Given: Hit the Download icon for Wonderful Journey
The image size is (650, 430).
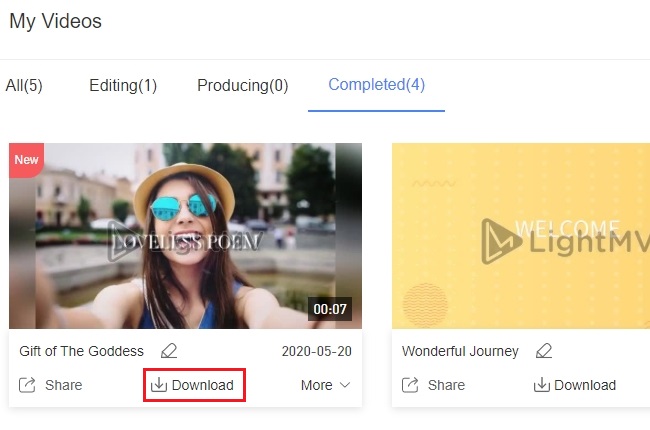Looking at the screenshot, I should [x=541, y=385].
